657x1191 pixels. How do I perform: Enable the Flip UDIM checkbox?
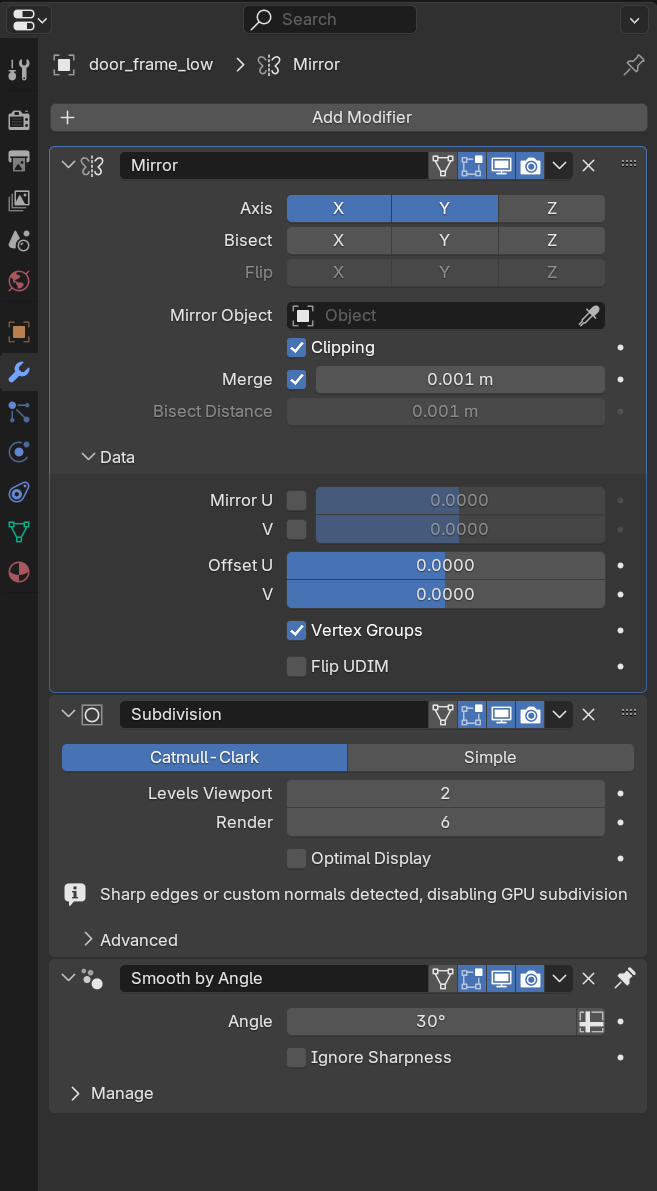coord(297,667)
